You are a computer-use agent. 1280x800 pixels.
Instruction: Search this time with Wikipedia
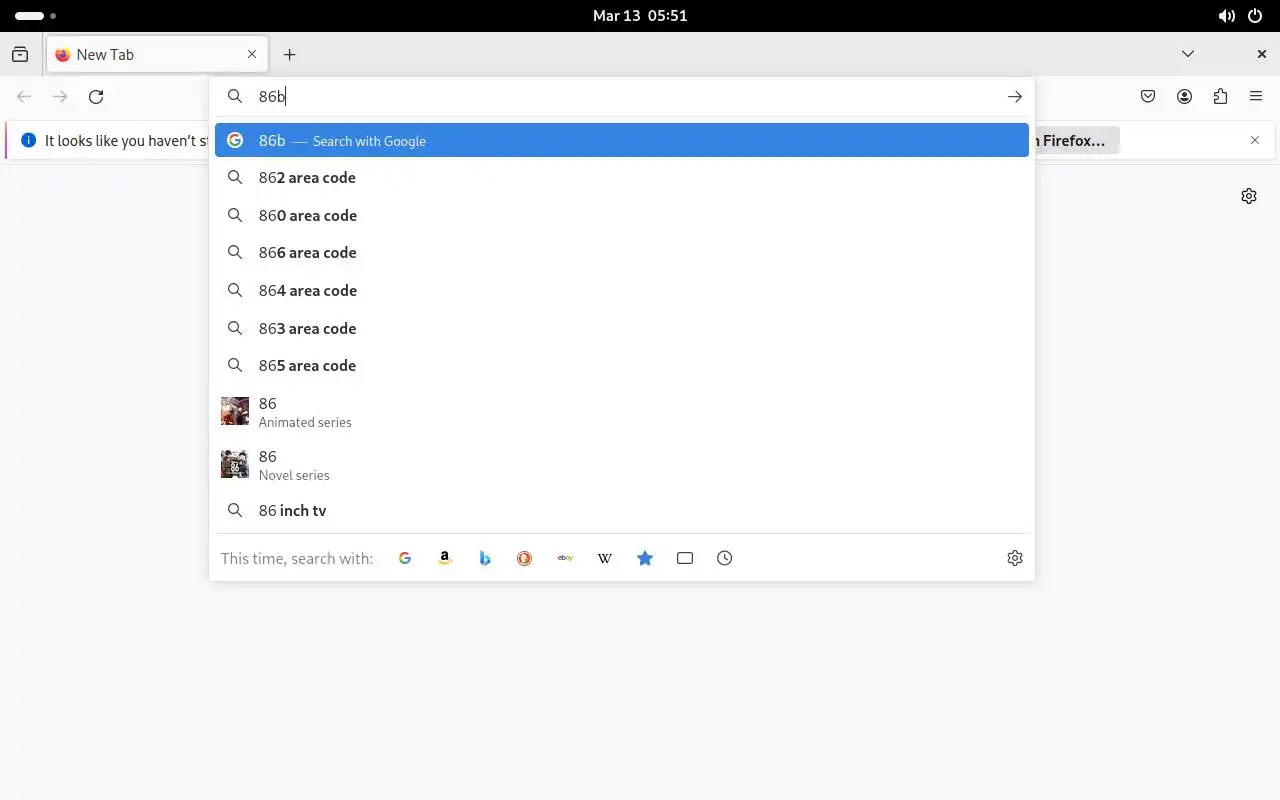[x=605, y=558]
